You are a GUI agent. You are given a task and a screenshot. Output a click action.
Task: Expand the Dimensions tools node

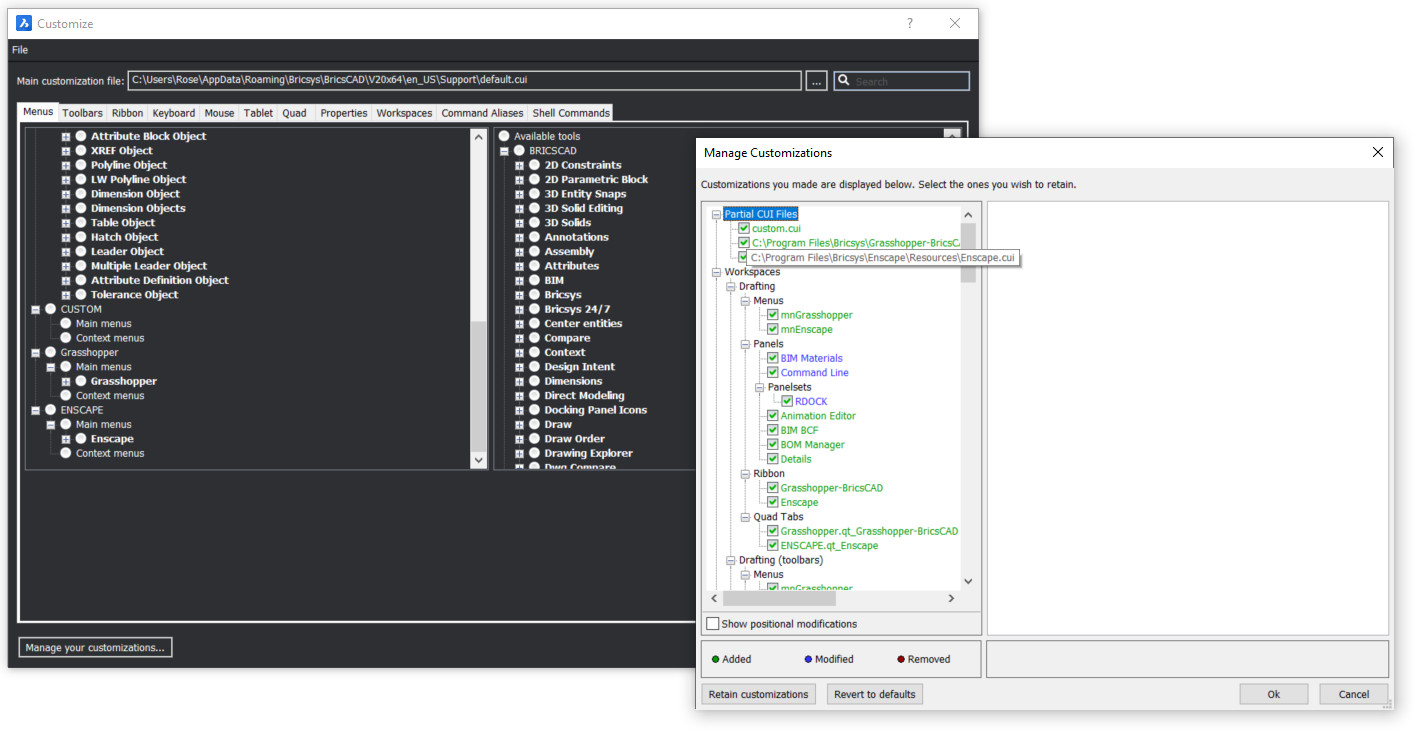coord(520,382)
